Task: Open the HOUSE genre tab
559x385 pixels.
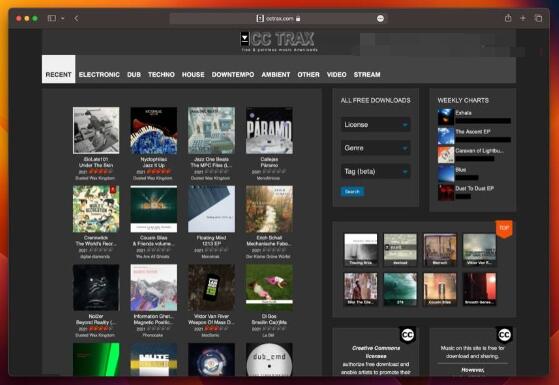Action: click(x=193, y=75)
